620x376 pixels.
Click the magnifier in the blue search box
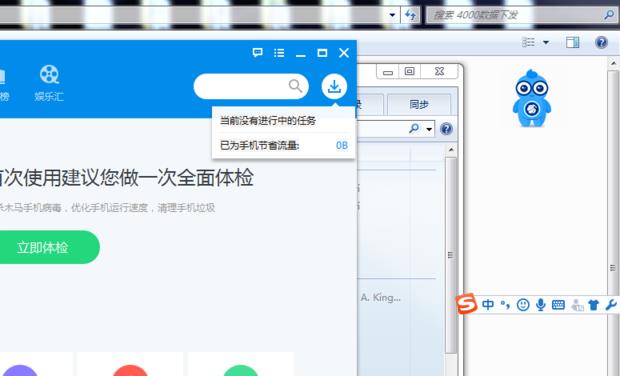[295, 85]
